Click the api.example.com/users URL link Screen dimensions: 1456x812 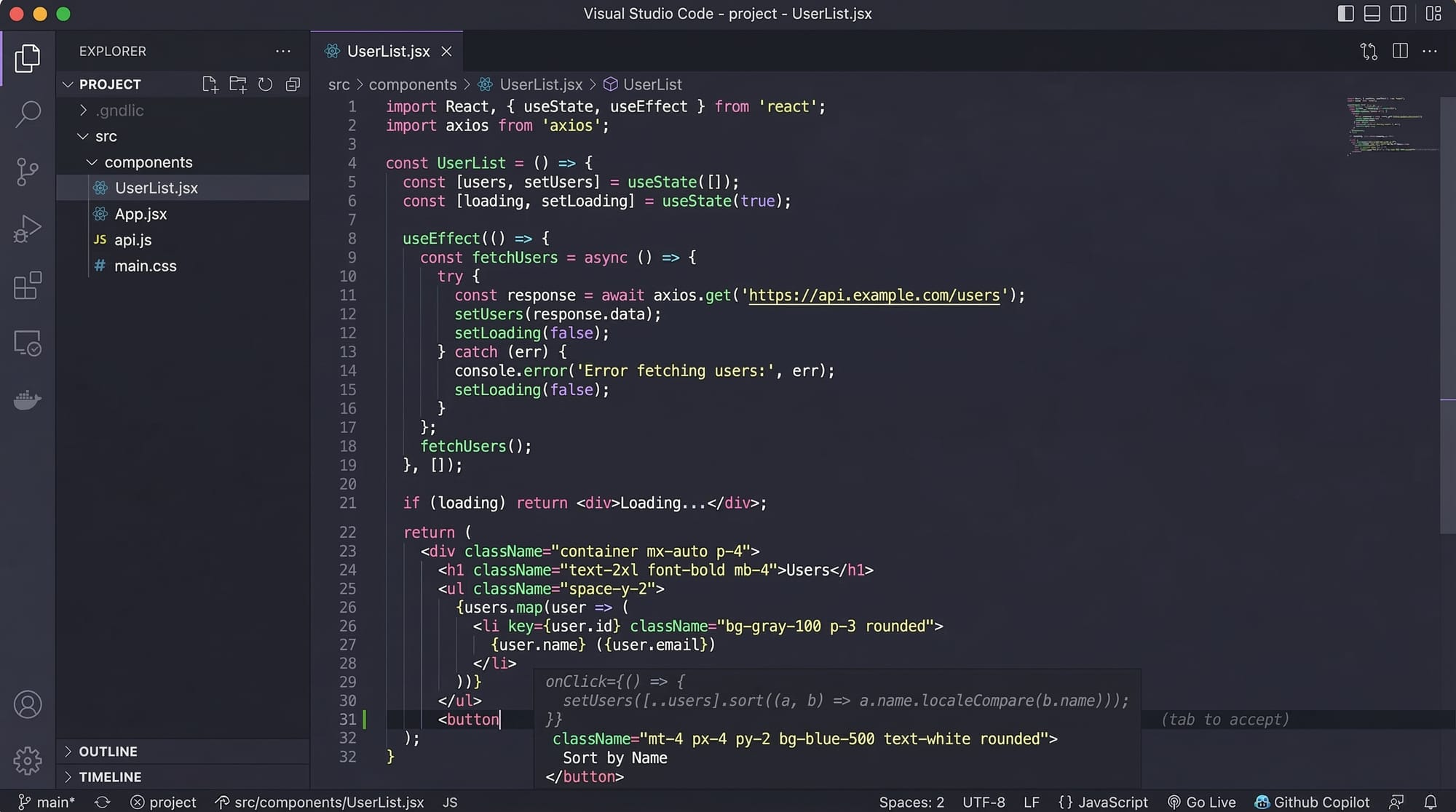[x=874, y=295]
